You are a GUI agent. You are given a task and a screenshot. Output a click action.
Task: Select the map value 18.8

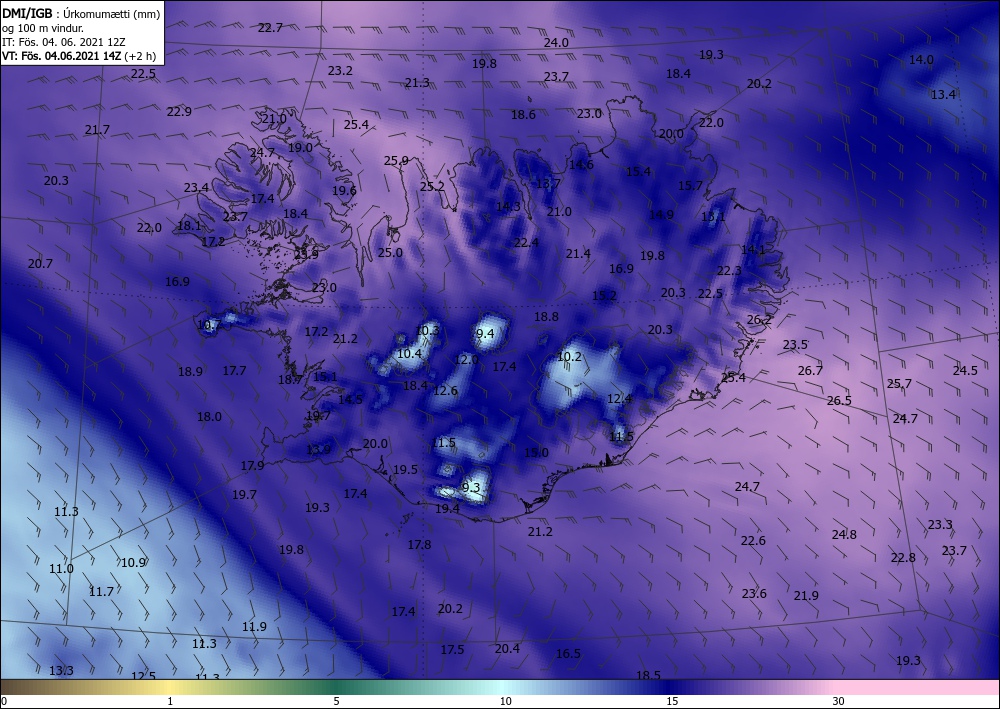click(546, 317)
